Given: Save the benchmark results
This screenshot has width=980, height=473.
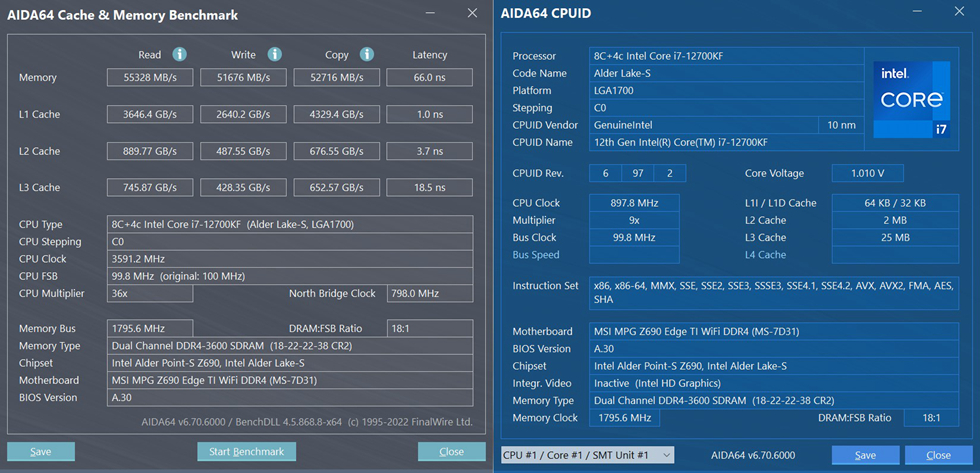Looking at the screenshot, I should (41, 452).
